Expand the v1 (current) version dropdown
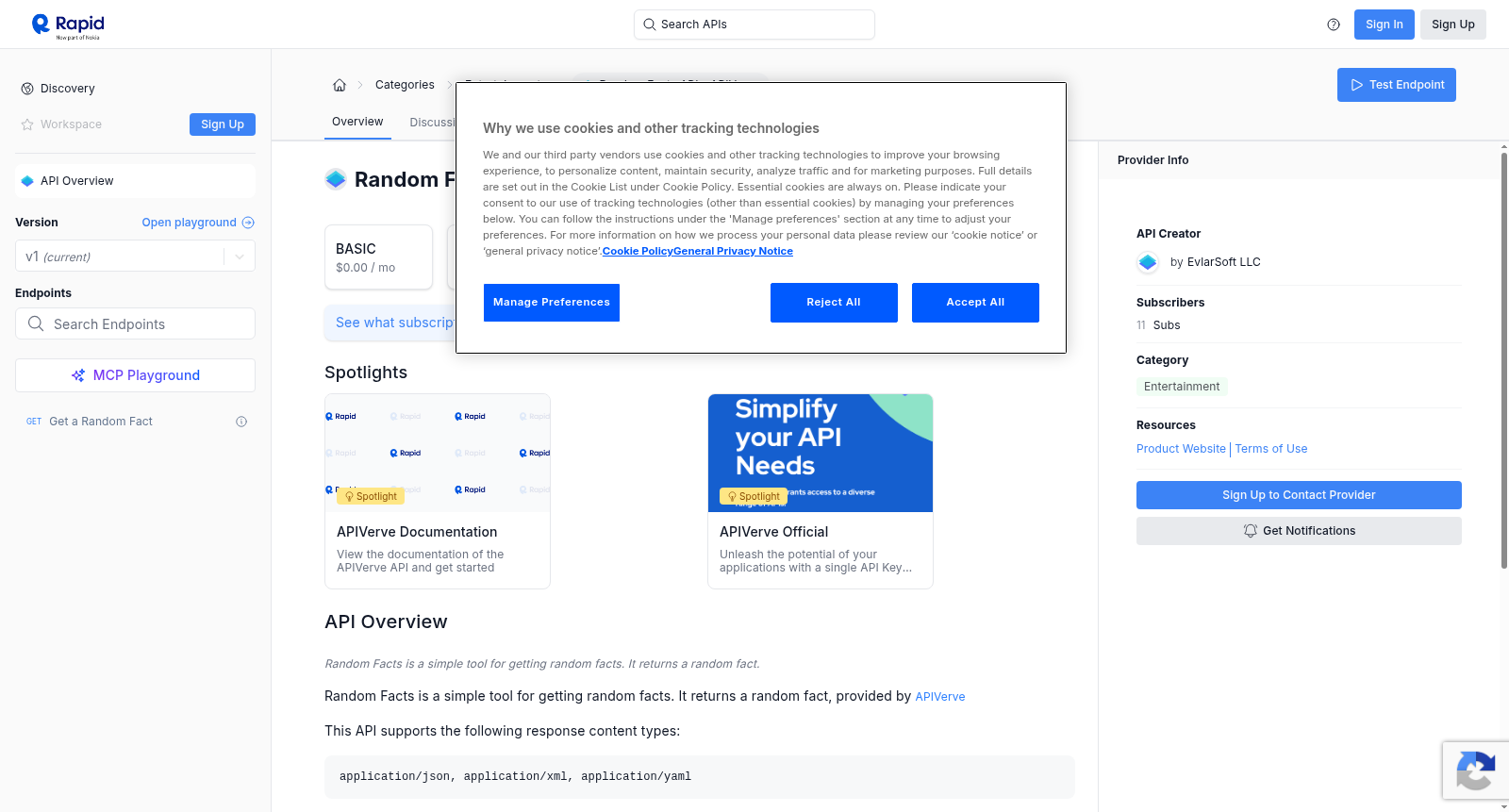1509x812 pixels. click(x=135, y=257)
